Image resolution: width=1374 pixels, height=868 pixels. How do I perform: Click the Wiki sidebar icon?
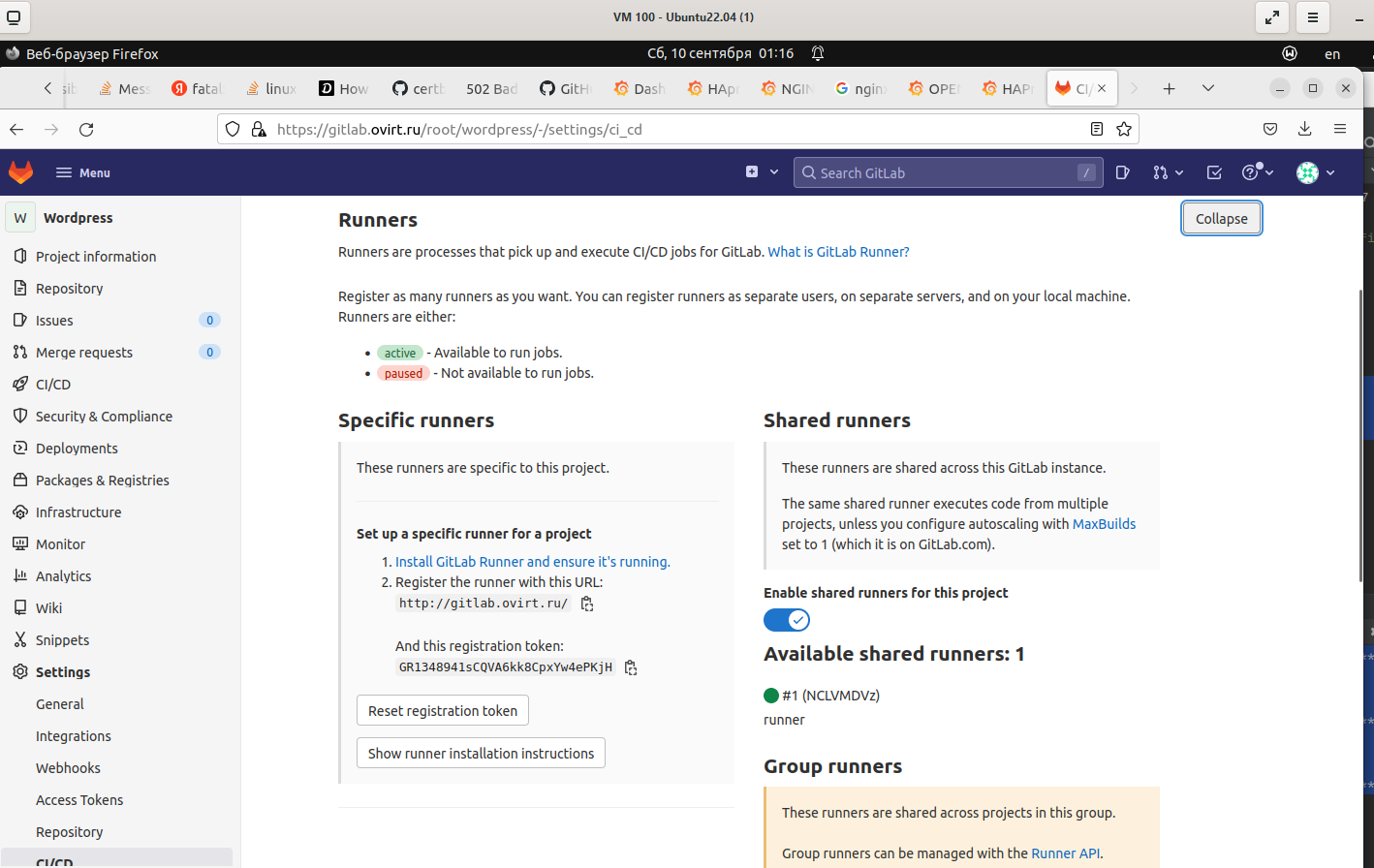[19, 607]
